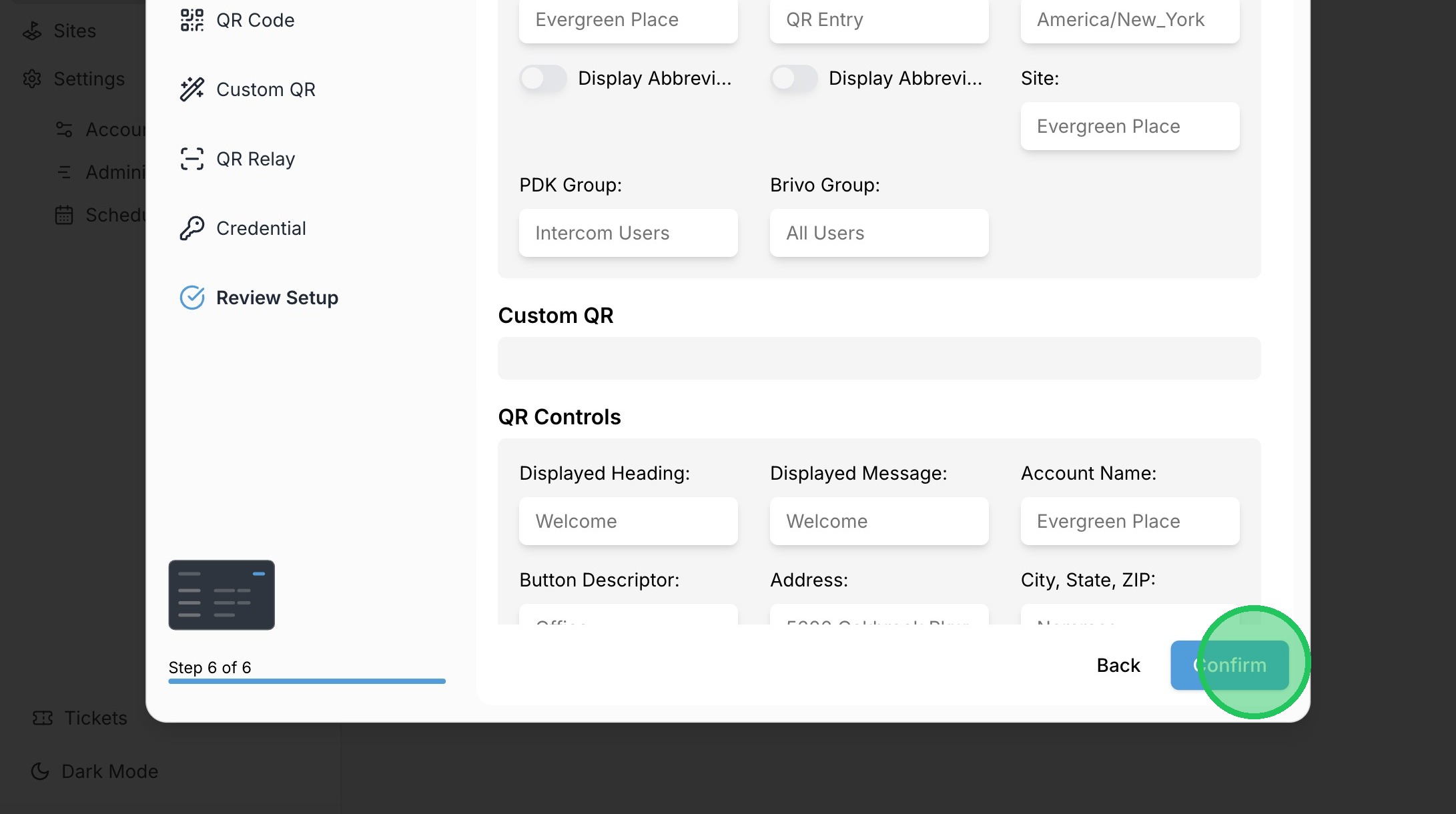Go to the Sites menu item

[74, 31]
